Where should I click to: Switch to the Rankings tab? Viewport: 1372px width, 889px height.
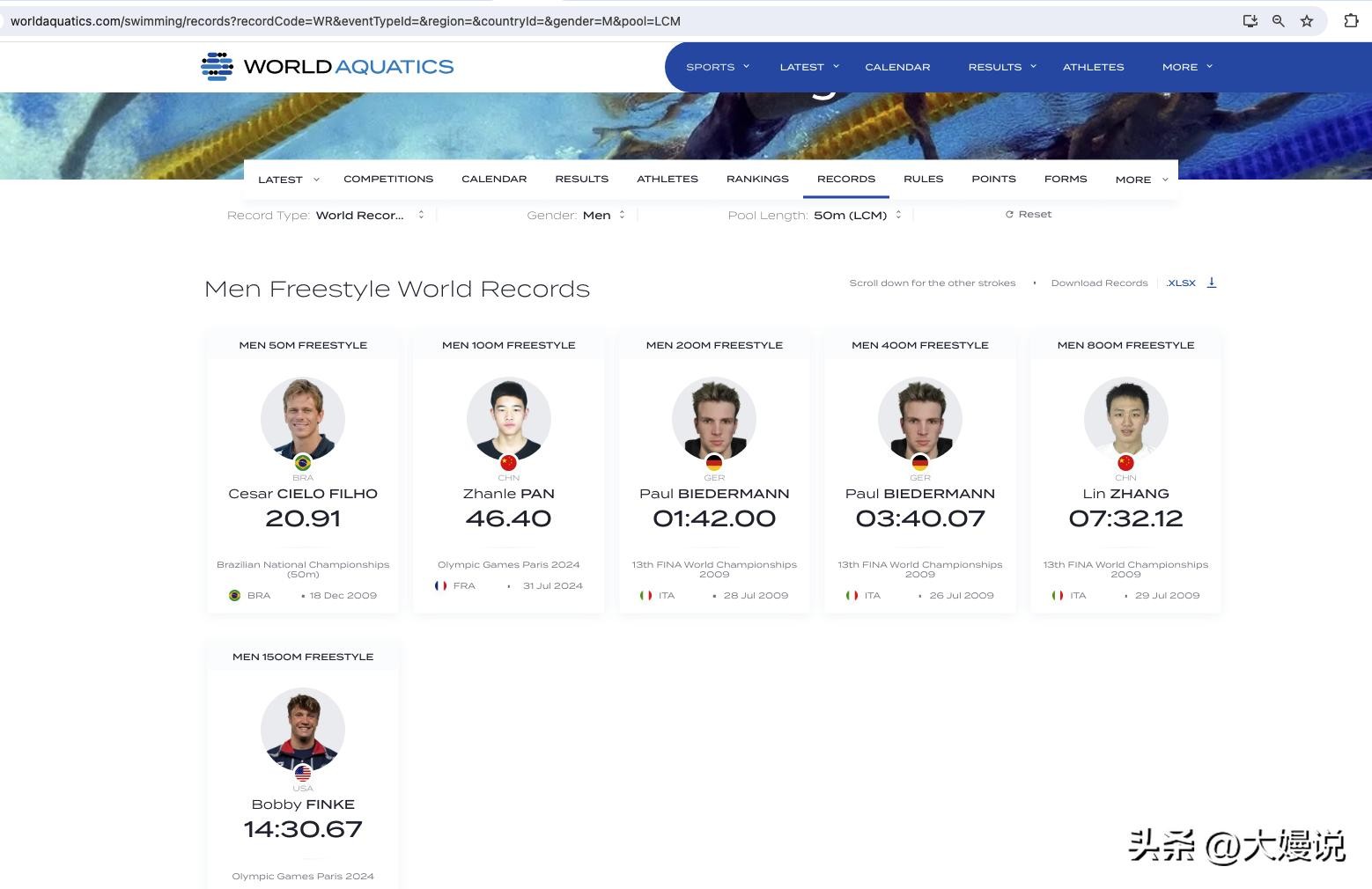757,179
